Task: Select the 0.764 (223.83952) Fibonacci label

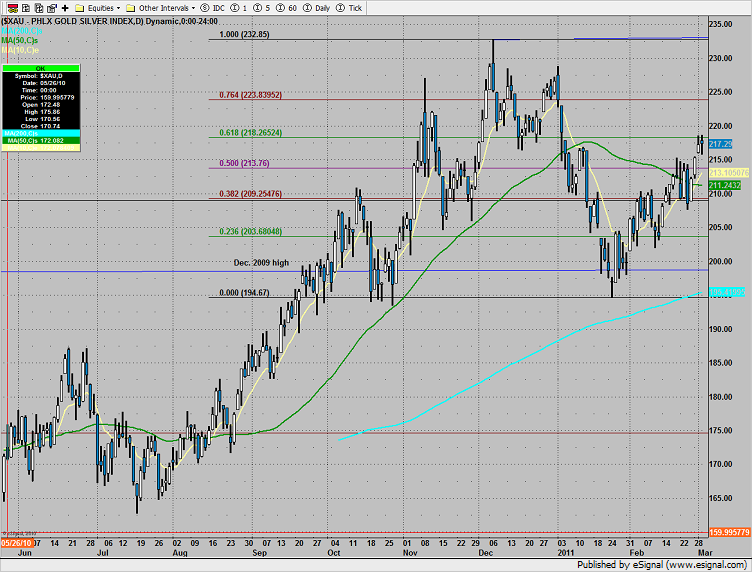Action: pos(250,95)
